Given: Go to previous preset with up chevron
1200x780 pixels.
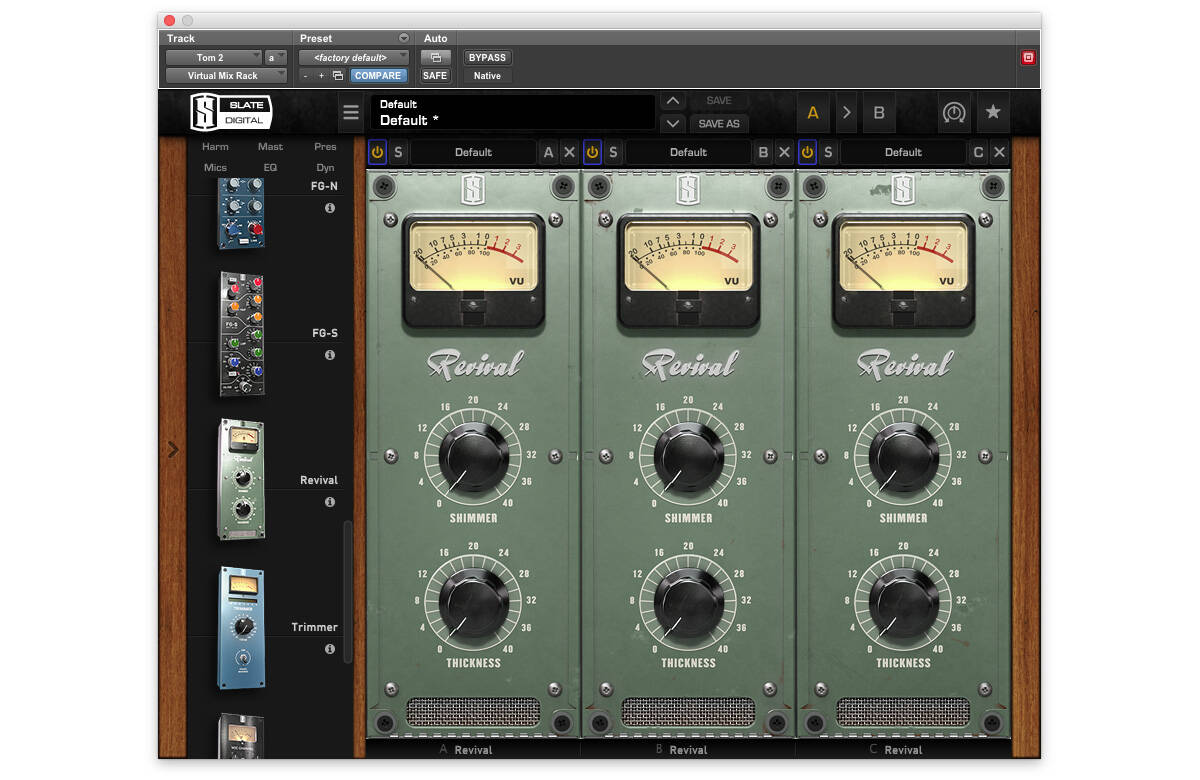Looking at the screenshot, I should coord(673,101).
